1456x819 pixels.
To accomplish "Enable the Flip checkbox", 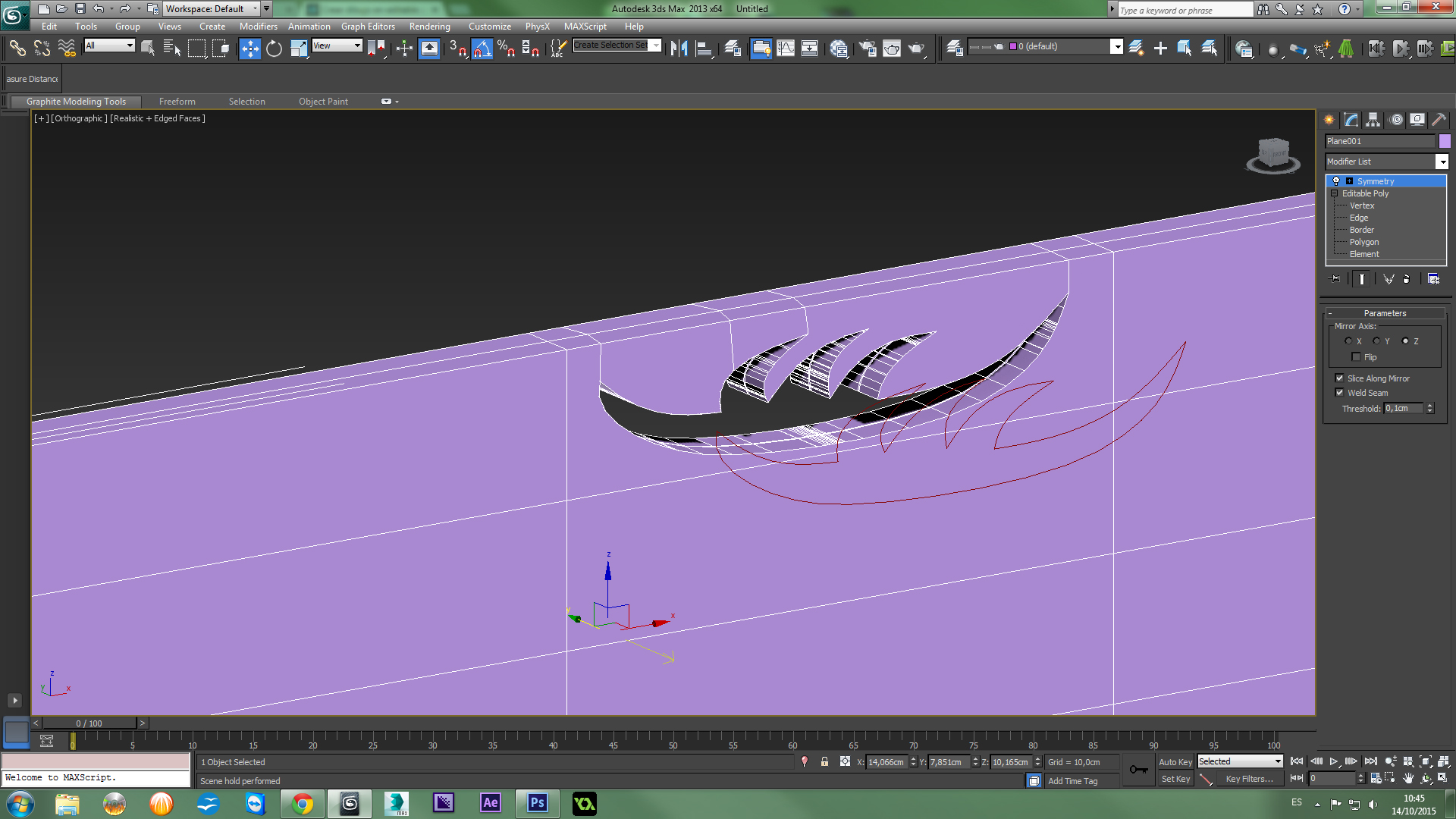I will click(1357, 357).
